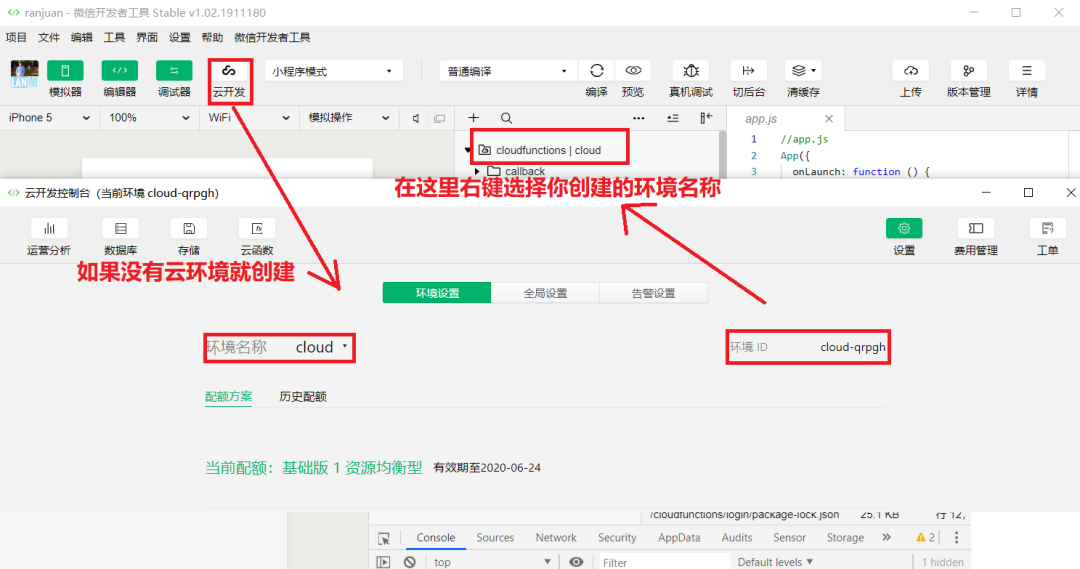Open the Default levels dropdown
This screenshot has height=569, width=1080.
775,562
